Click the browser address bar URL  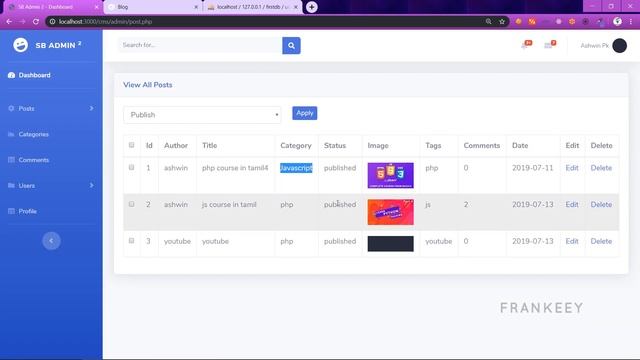tap(105, 22)
